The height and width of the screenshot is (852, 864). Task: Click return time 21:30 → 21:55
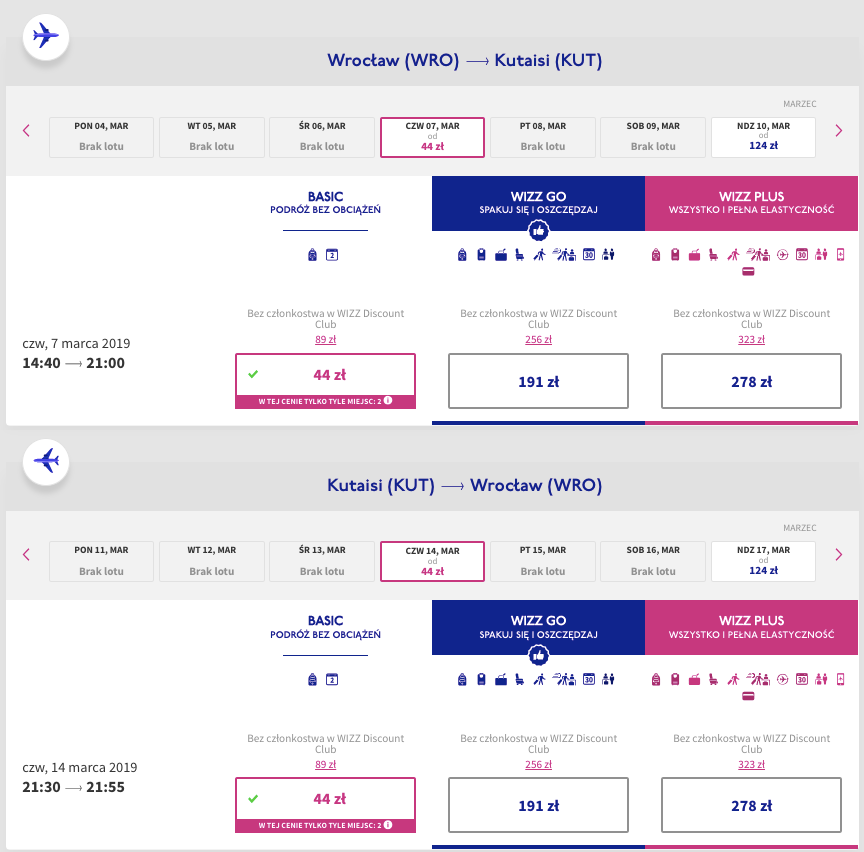tap(73, 787)
